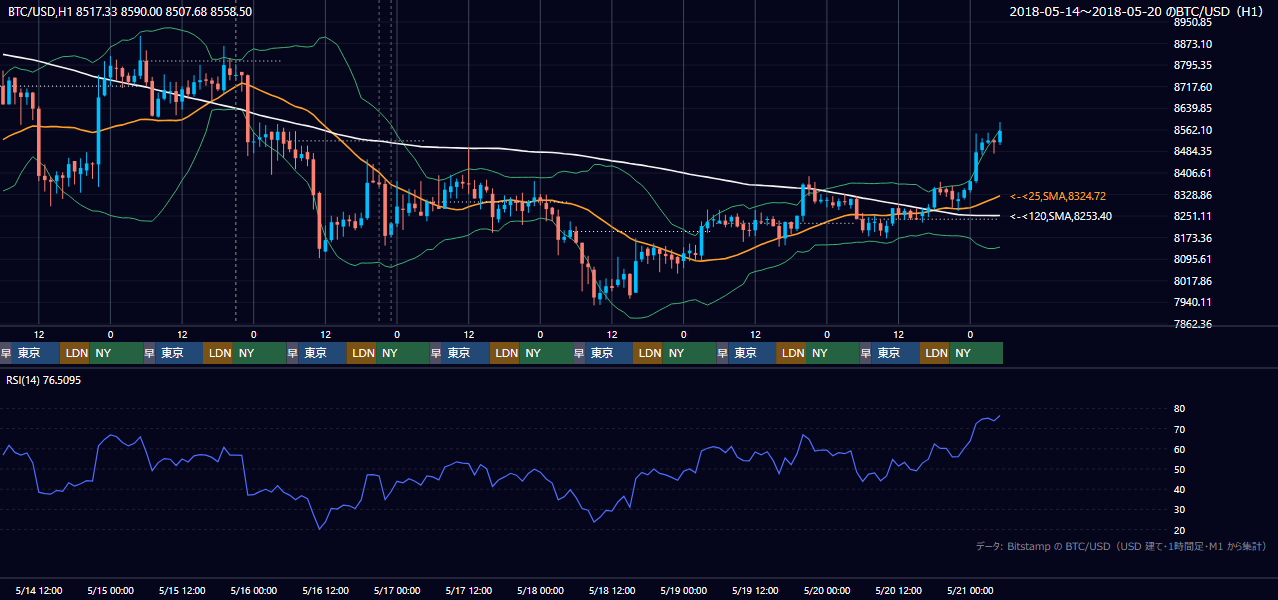Viewport: 1278px width, 600px height.
Task: Click price axis label 8639.85
Action: 1193,108
